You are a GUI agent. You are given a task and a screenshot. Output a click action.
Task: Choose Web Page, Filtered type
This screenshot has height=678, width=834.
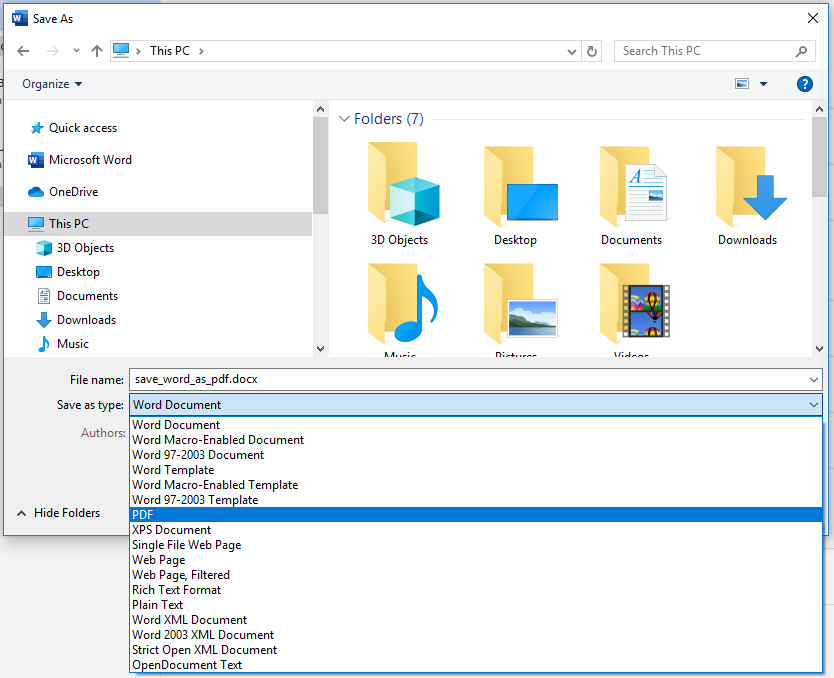point(476,575)
